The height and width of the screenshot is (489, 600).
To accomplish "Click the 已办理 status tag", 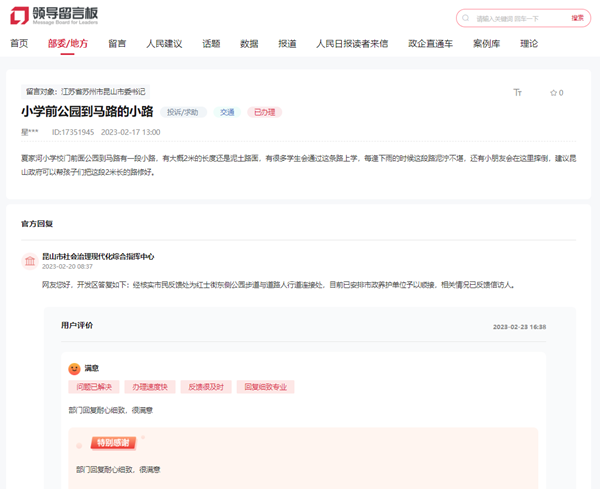I will pyautogui.click(x=264, y=112).
